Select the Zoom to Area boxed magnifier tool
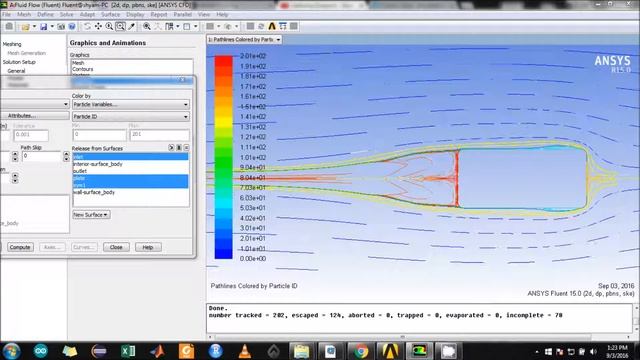The image size is (640, 360). coord(120,27)
